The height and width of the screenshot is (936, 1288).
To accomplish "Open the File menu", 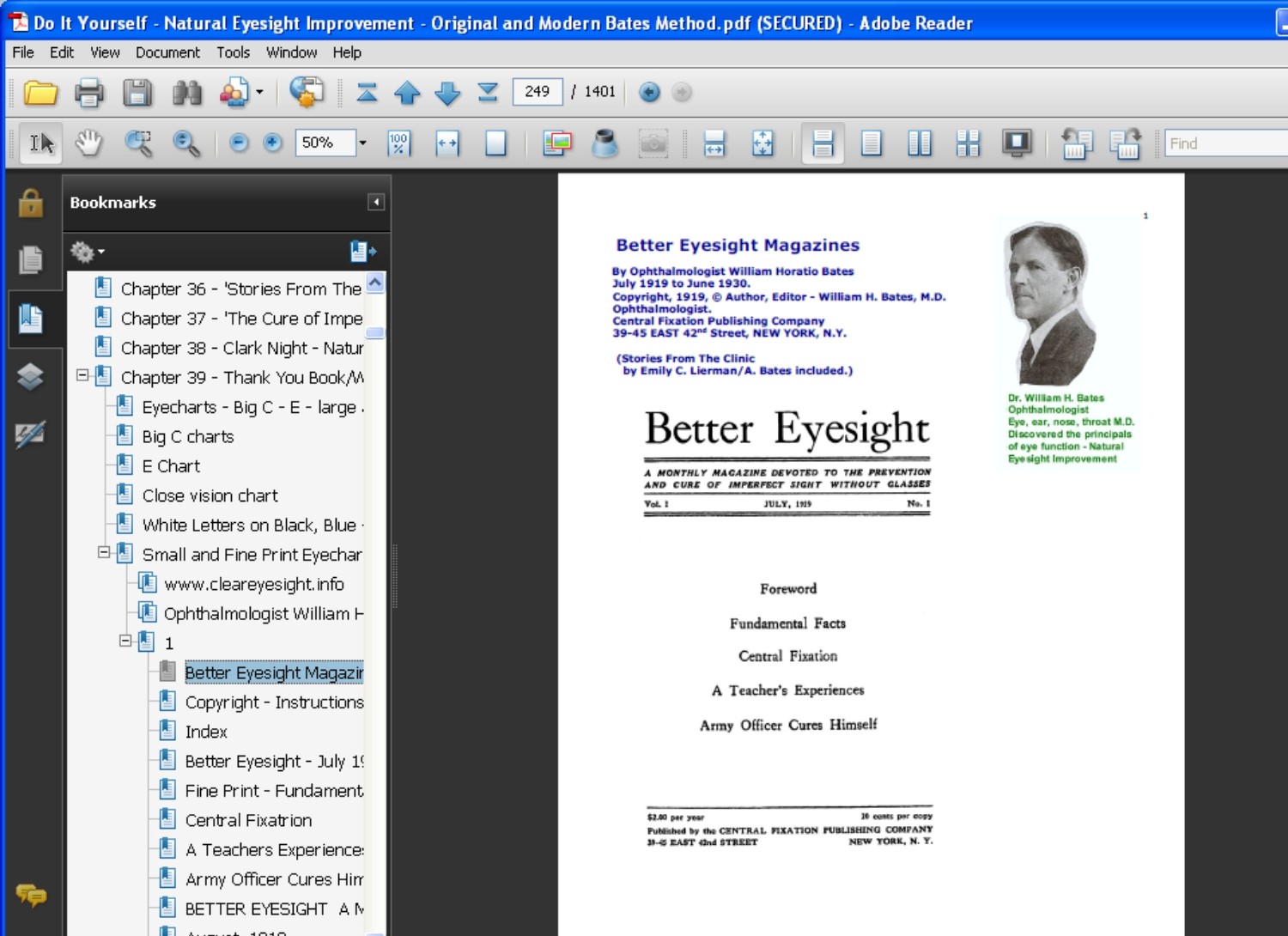I will (23, 52).
